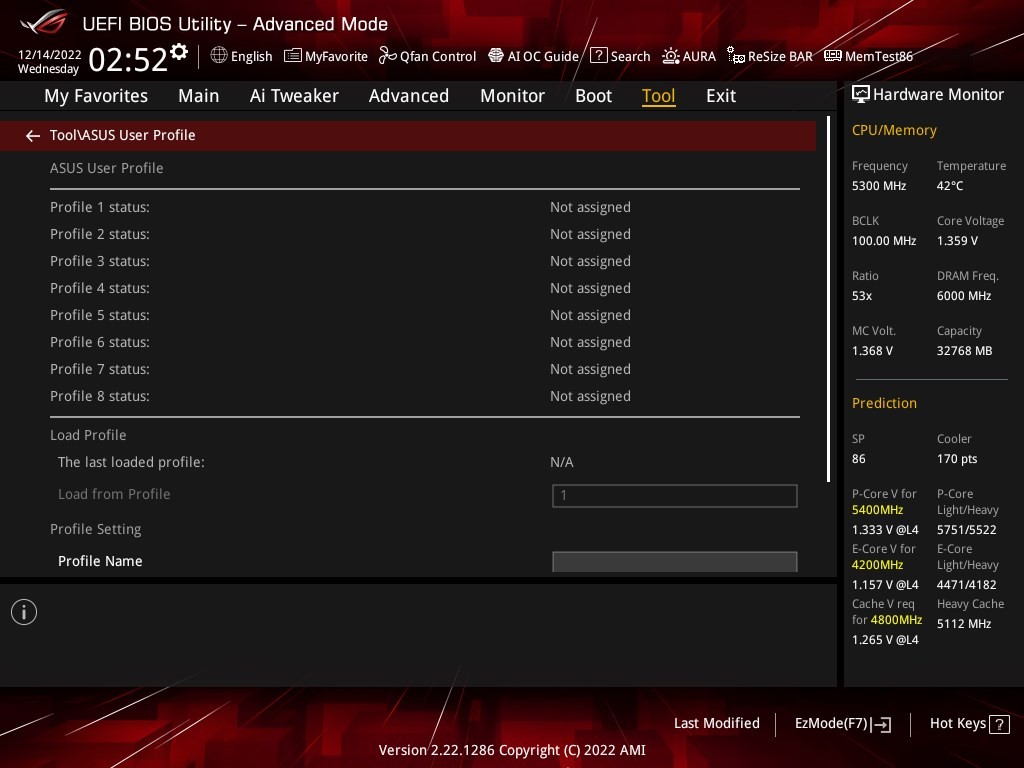This screenshot has width=1024, height=768.
Task: Click the AI OC Guide label
Action: tap(543, 56)
